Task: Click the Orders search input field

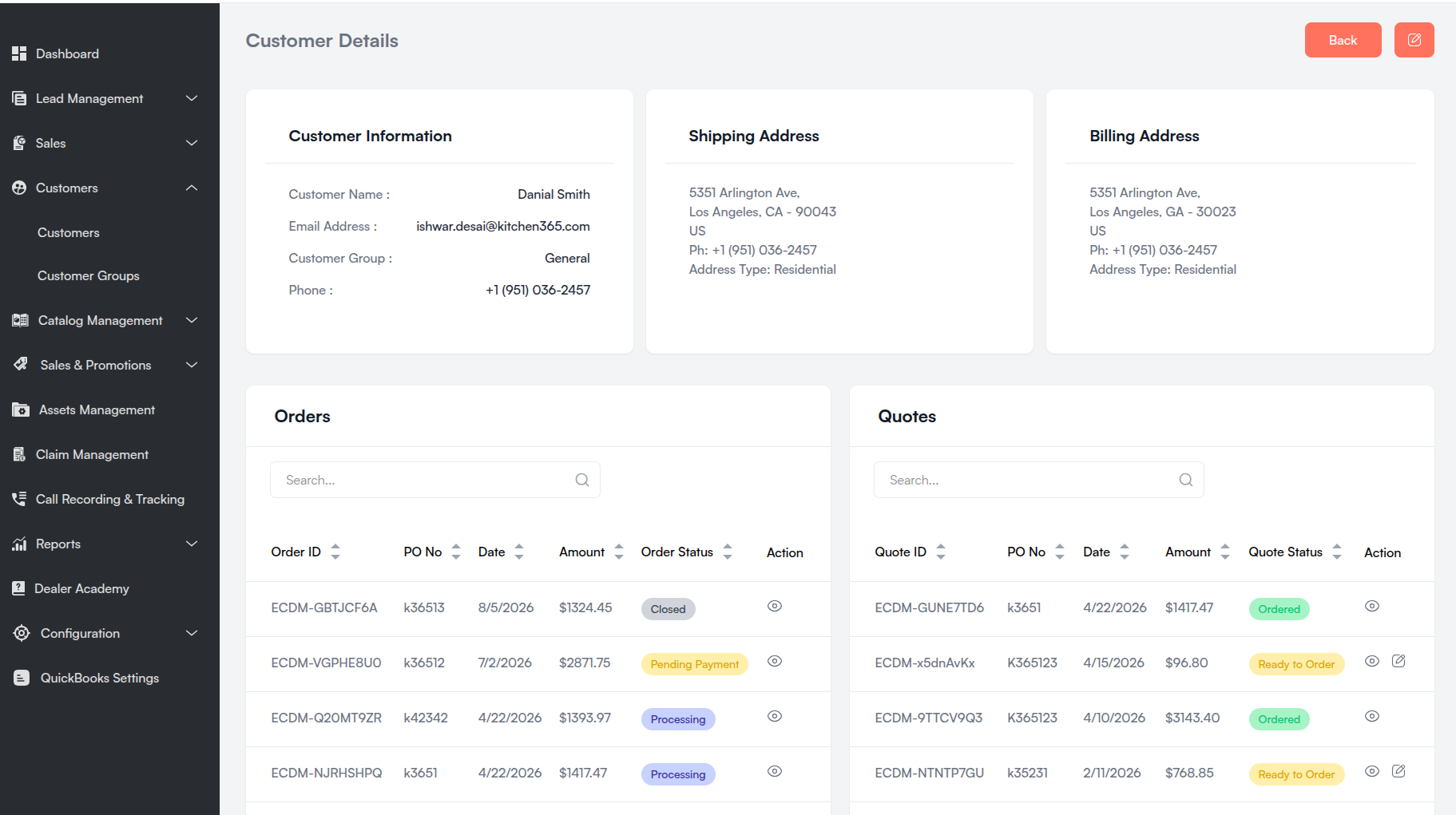Action: pyautogui.click(x=435, y=480)
